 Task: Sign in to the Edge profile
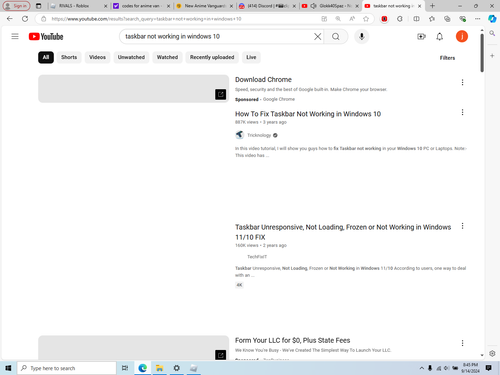(x=17, y=6)
